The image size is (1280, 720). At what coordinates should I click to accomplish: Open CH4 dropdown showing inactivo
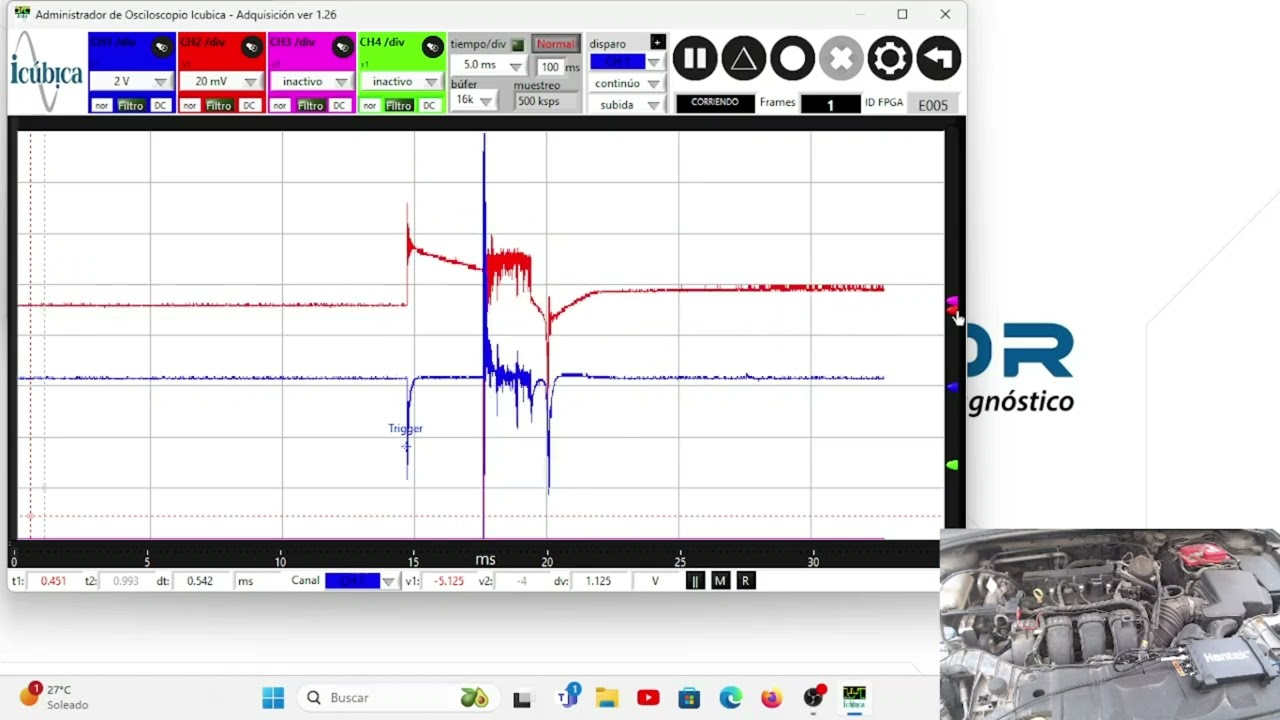(x=402, y=81)
